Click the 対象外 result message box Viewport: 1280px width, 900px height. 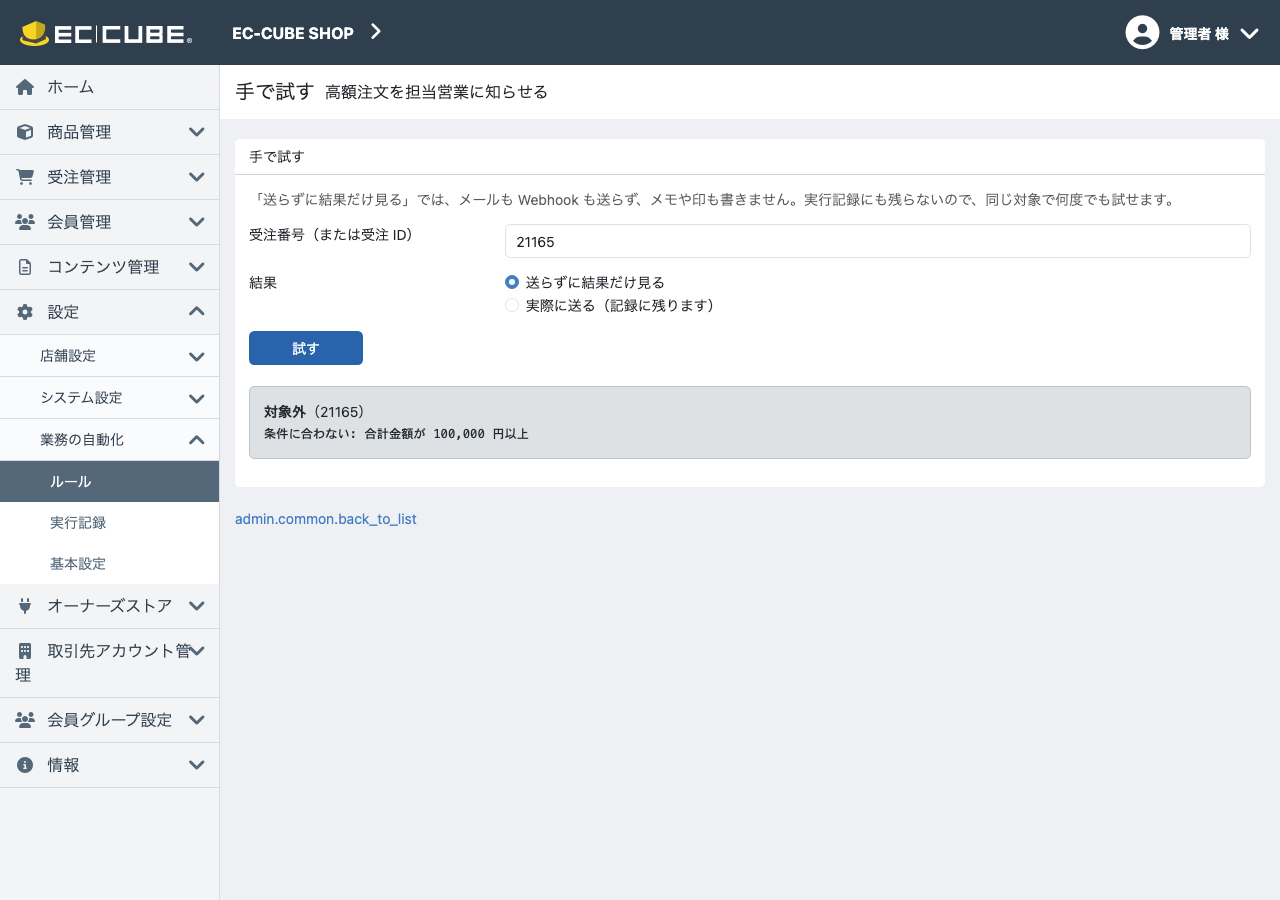point(750,423)
